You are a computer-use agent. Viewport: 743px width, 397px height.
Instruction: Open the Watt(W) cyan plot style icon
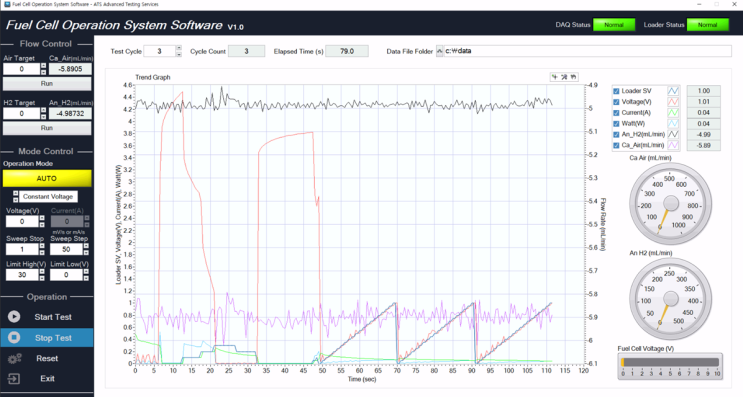click(x=673, y=123)
